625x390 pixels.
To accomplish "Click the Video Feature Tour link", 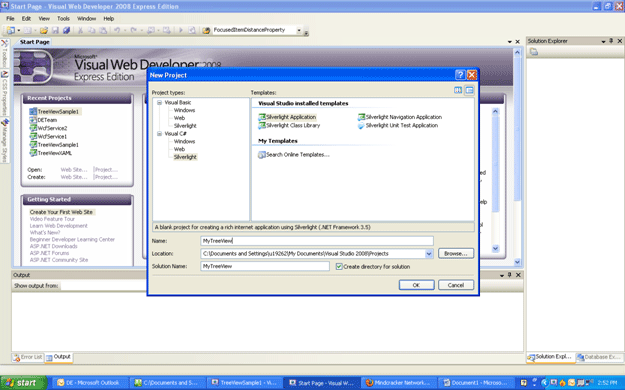I will 52,219.
